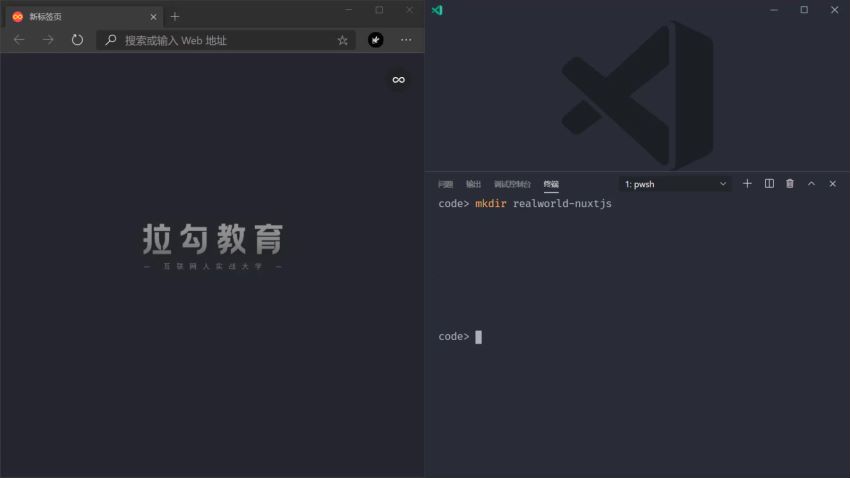Close the VS Code terminal panel

833,184
